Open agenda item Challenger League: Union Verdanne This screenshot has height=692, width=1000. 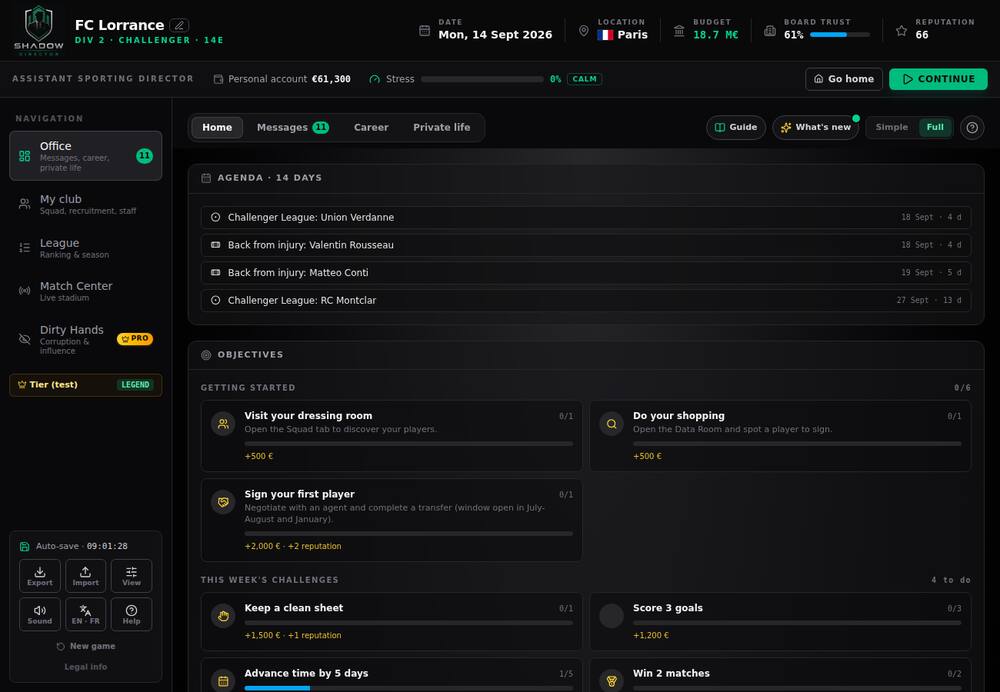coord(585,217)
